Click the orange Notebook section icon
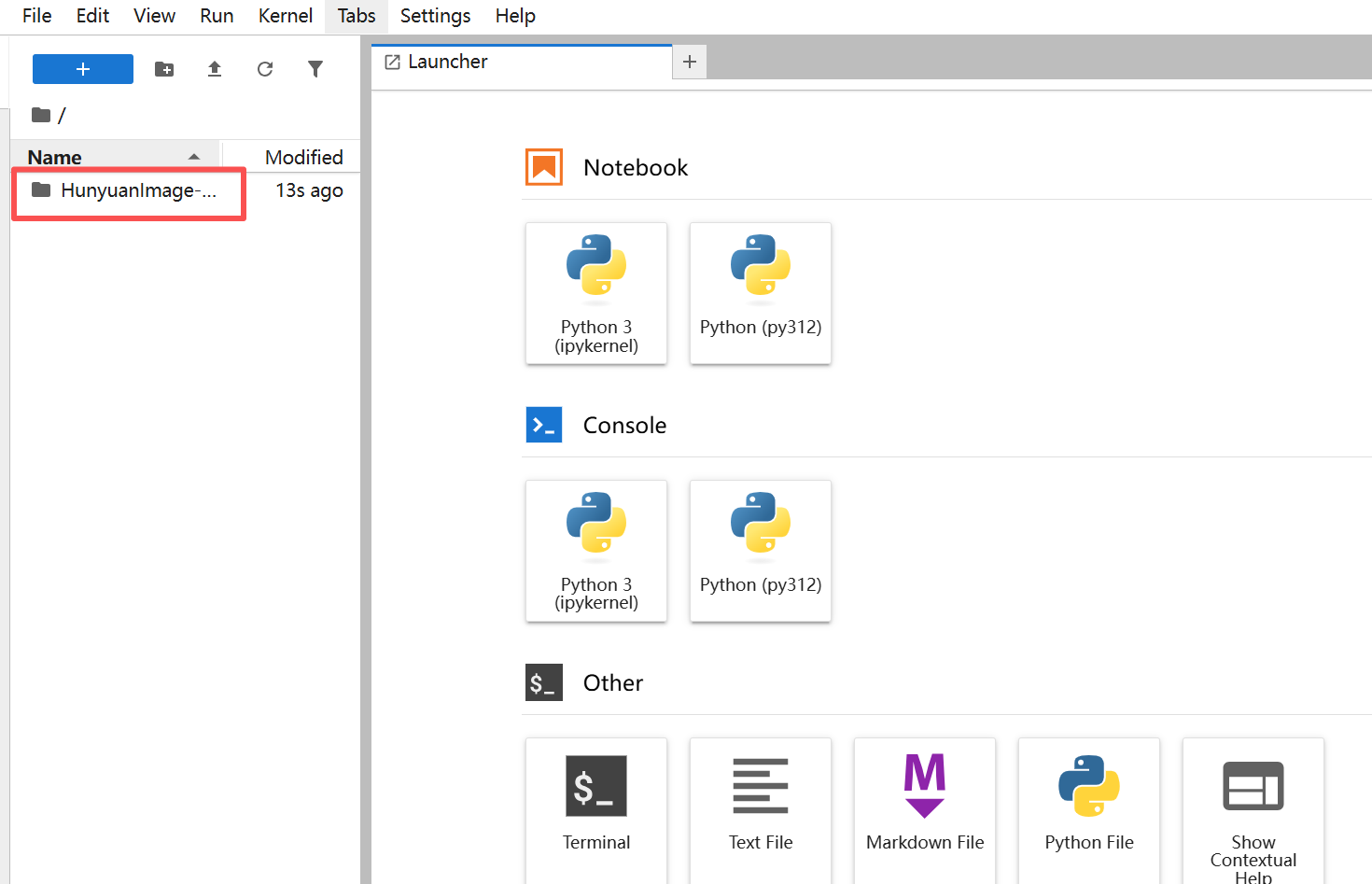1372x884 pixels. (544, 167)
